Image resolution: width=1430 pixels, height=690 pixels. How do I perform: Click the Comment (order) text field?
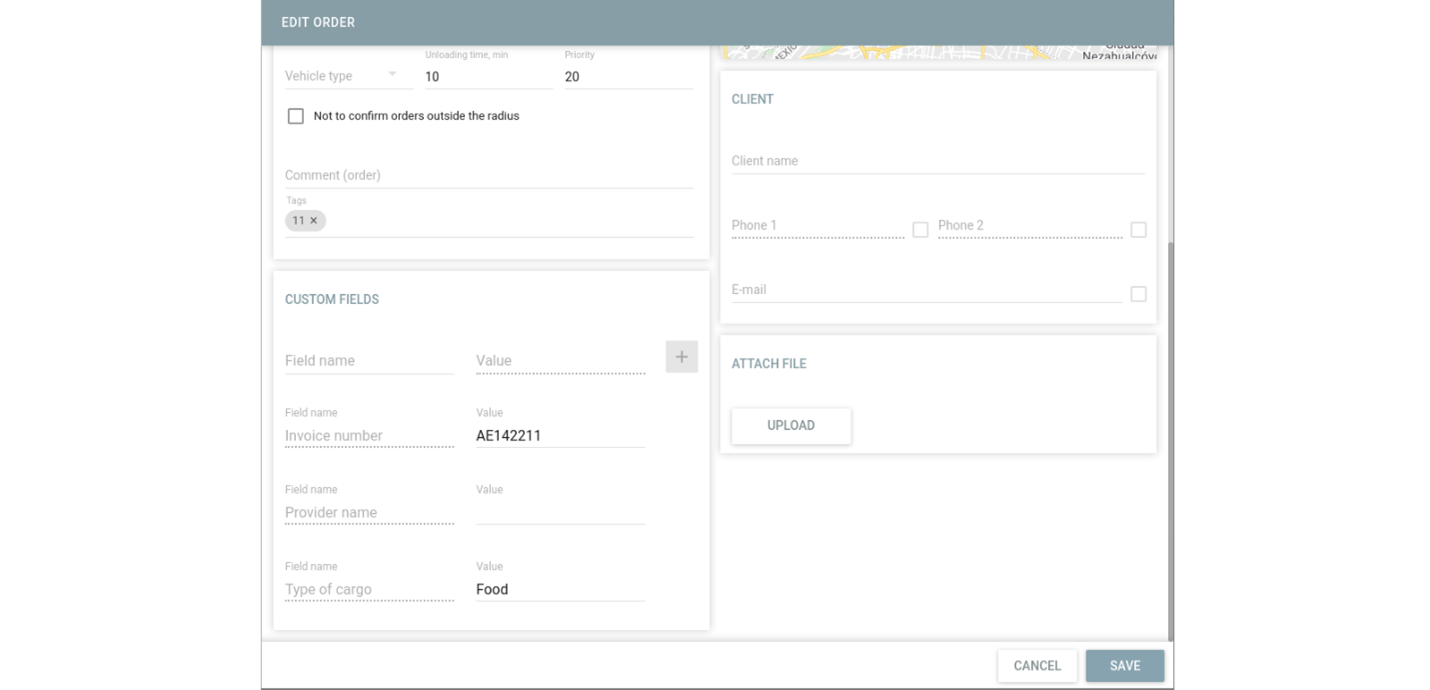pyautogui.click(x=488, y=175)
